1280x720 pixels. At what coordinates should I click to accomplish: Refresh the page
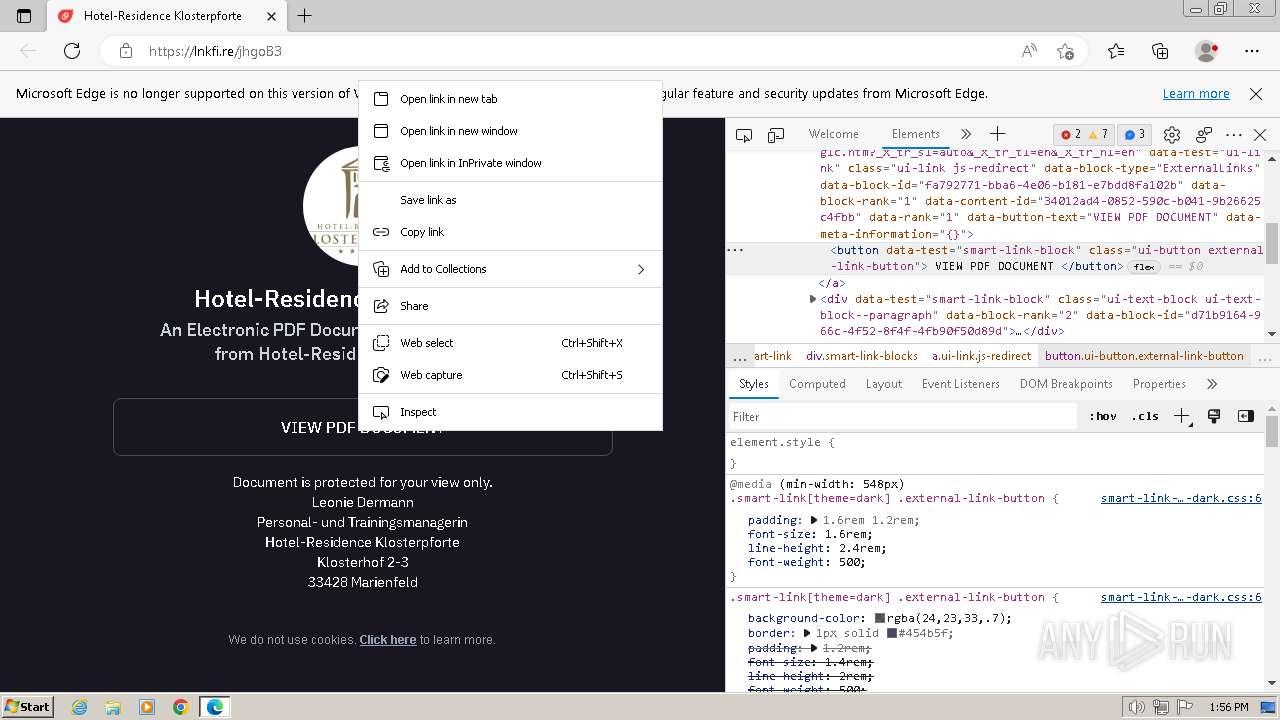(x=72, y=51)
